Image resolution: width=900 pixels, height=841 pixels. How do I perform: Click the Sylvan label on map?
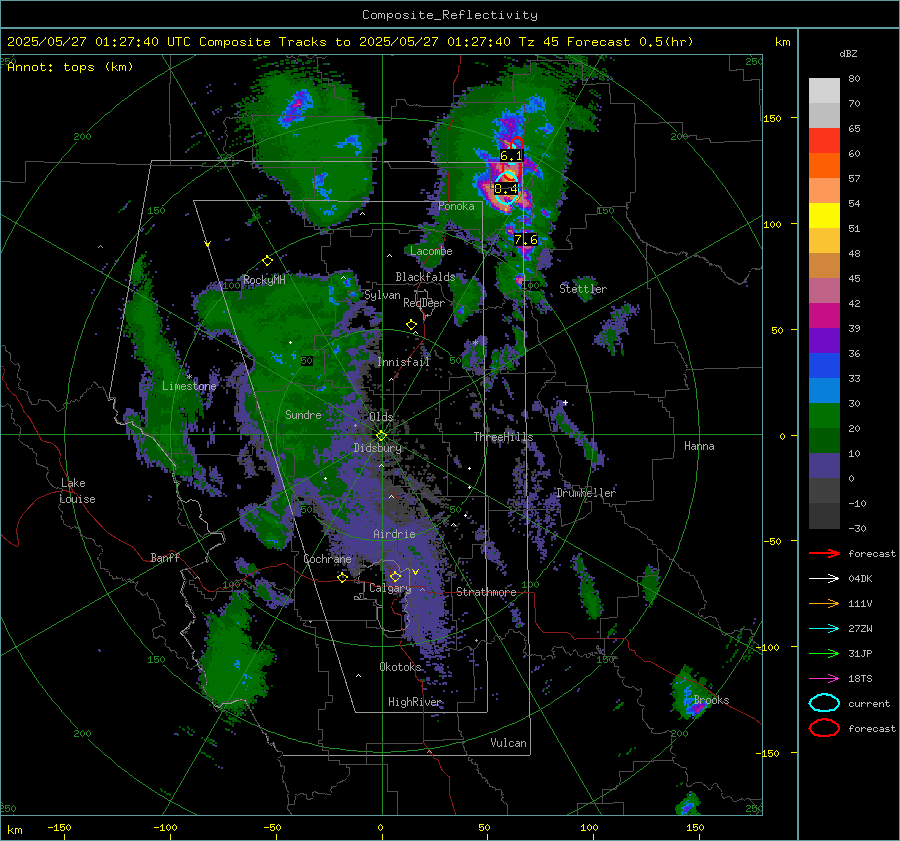[x=382, y=295]
